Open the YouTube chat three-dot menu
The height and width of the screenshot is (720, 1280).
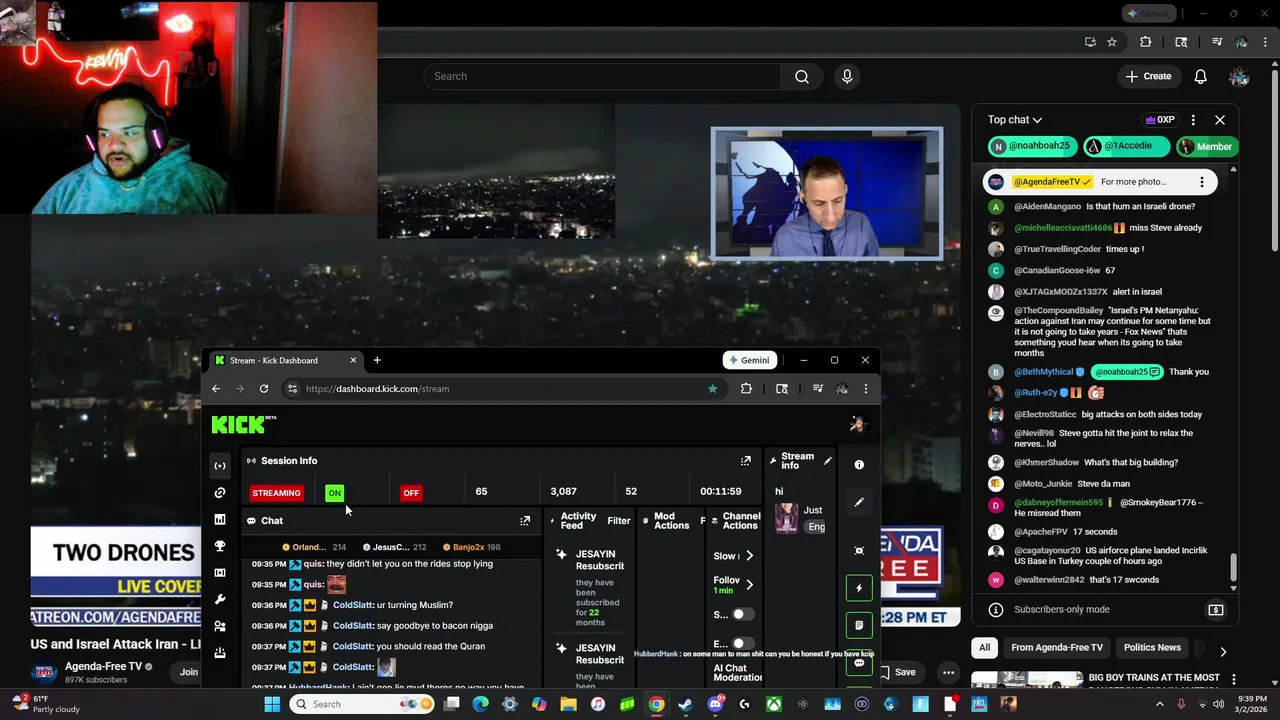pyautogui.click(x=1193, y=120)
